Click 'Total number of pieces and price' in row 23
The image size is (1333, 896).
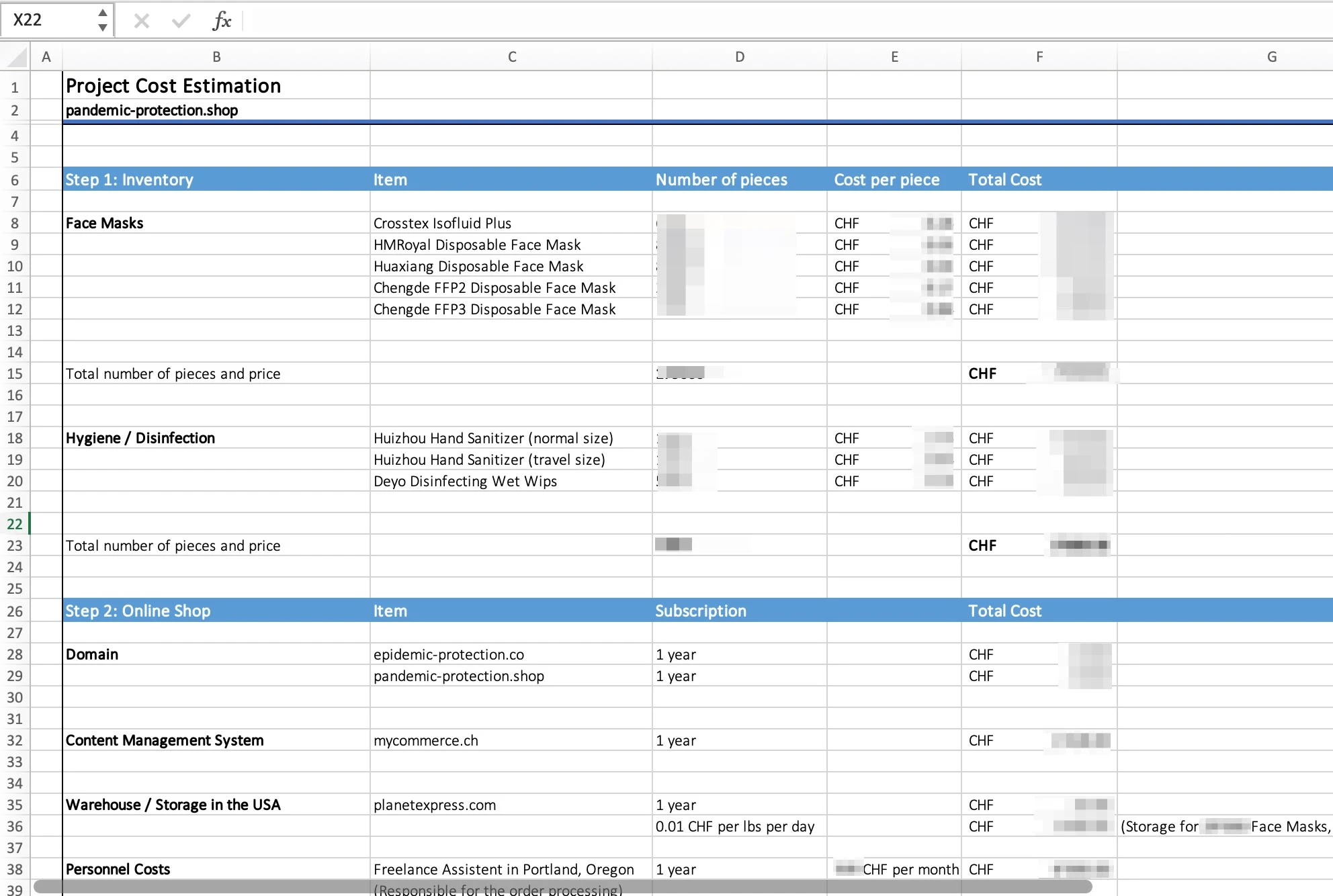click(216, 545)
